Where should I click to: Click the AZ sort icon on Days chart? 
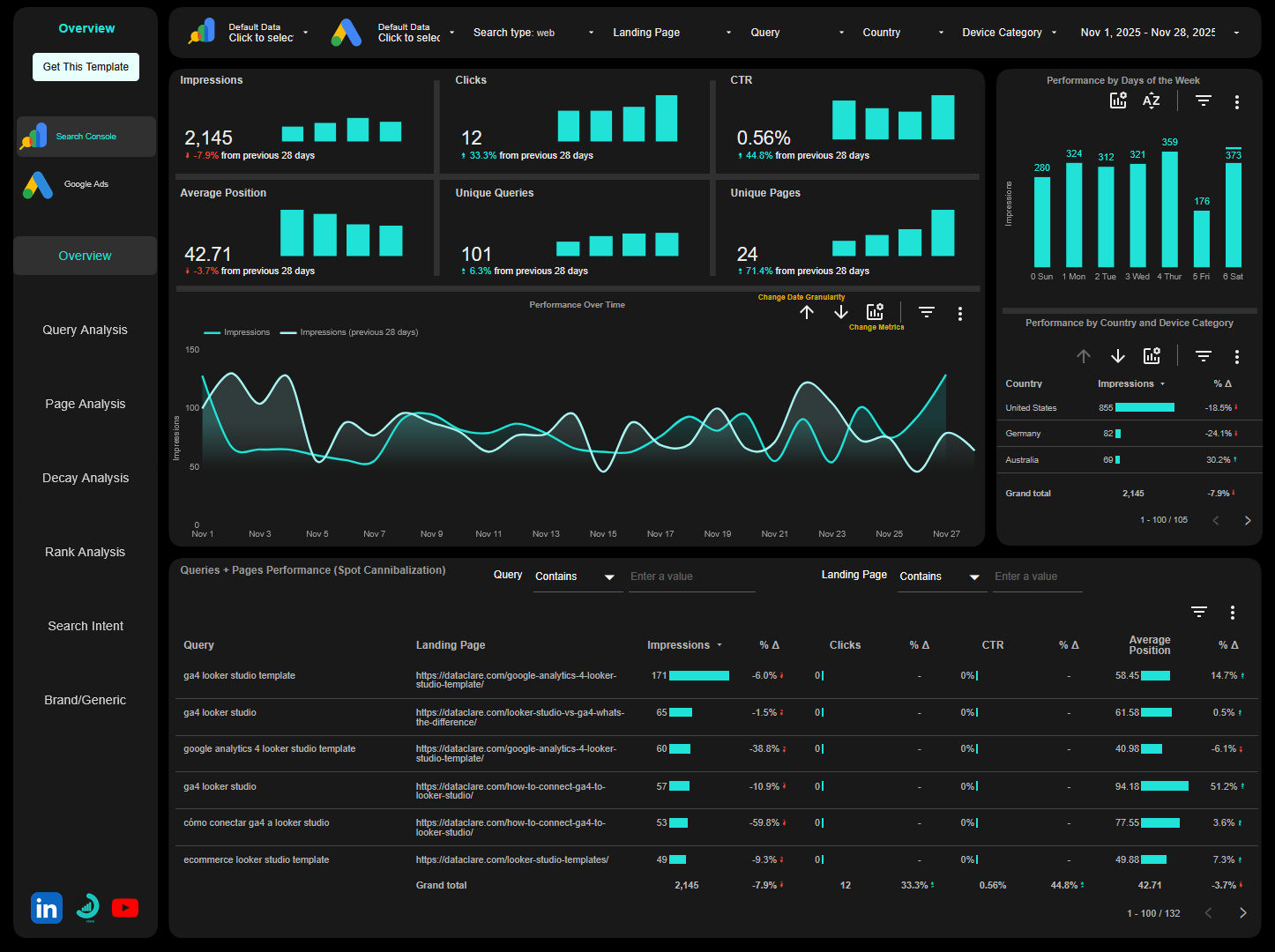[x=1151, y=100]
